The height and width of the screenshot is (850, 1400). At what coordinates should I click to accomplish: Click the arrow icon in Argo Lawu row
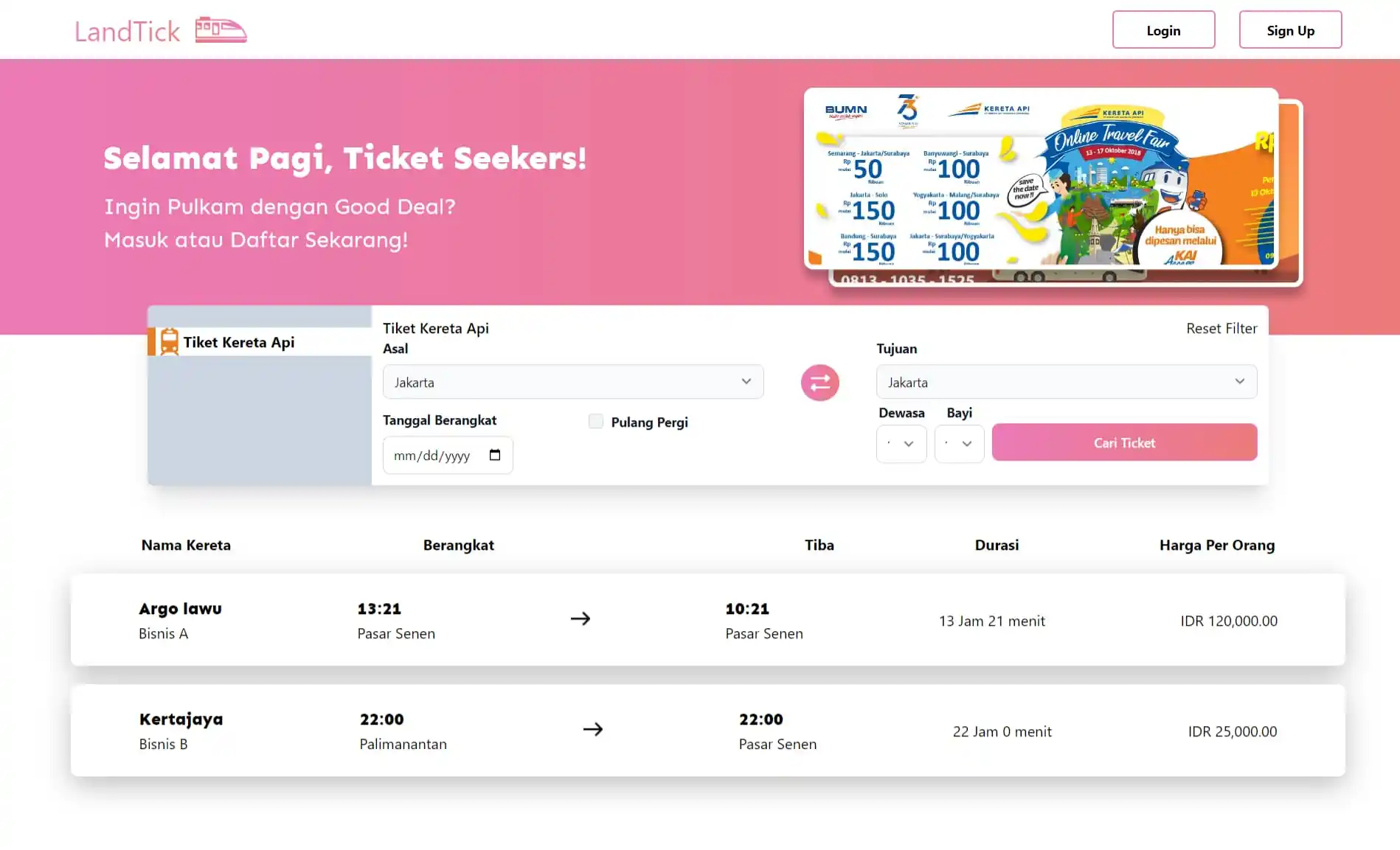click(x=581, y=619)
